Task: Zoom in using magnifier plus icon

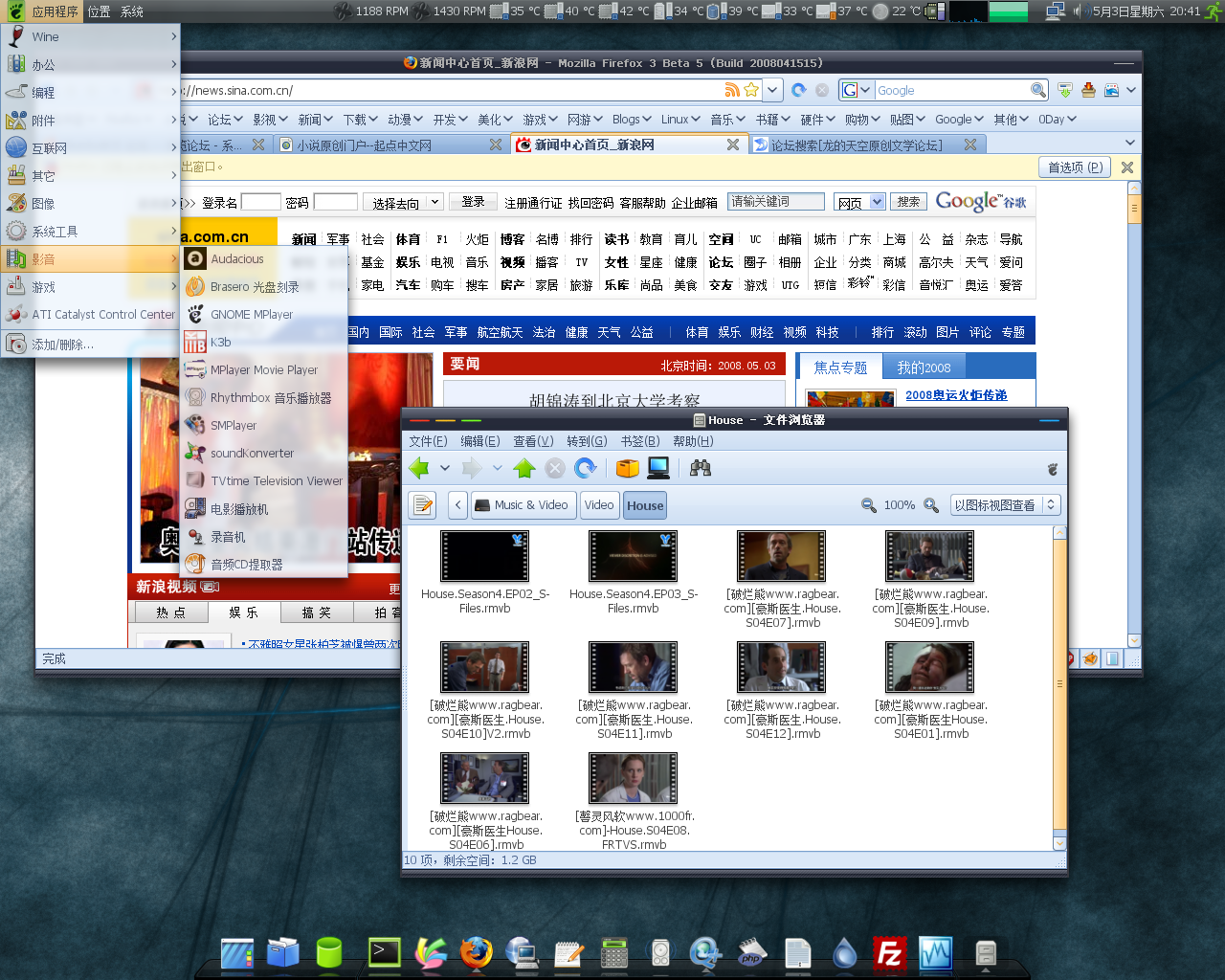Action: pyautogui.click(x=930, y=505)
